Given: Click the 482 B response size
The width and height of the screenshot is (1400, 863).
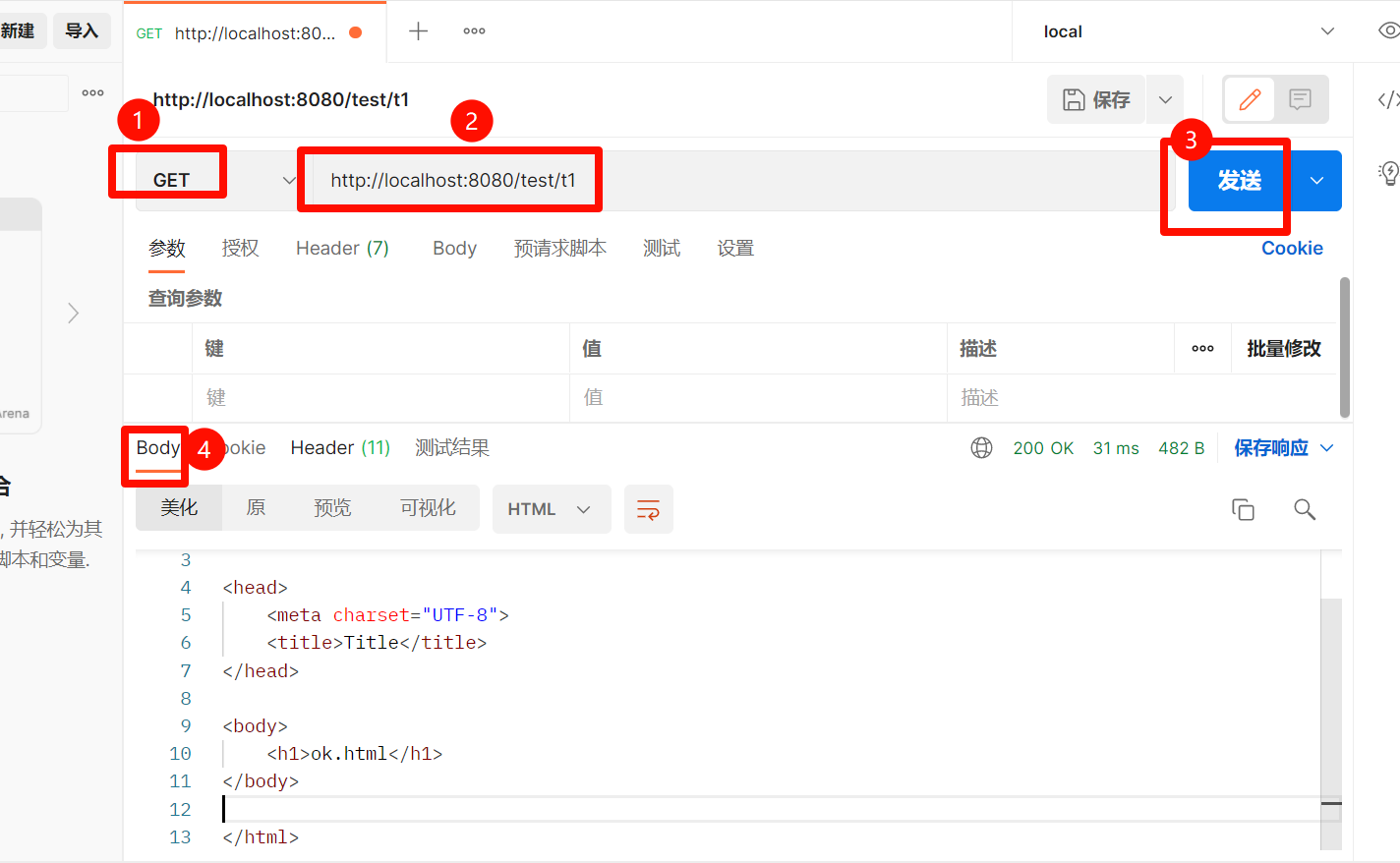Looking at the screenshot, I should 1181,448.
